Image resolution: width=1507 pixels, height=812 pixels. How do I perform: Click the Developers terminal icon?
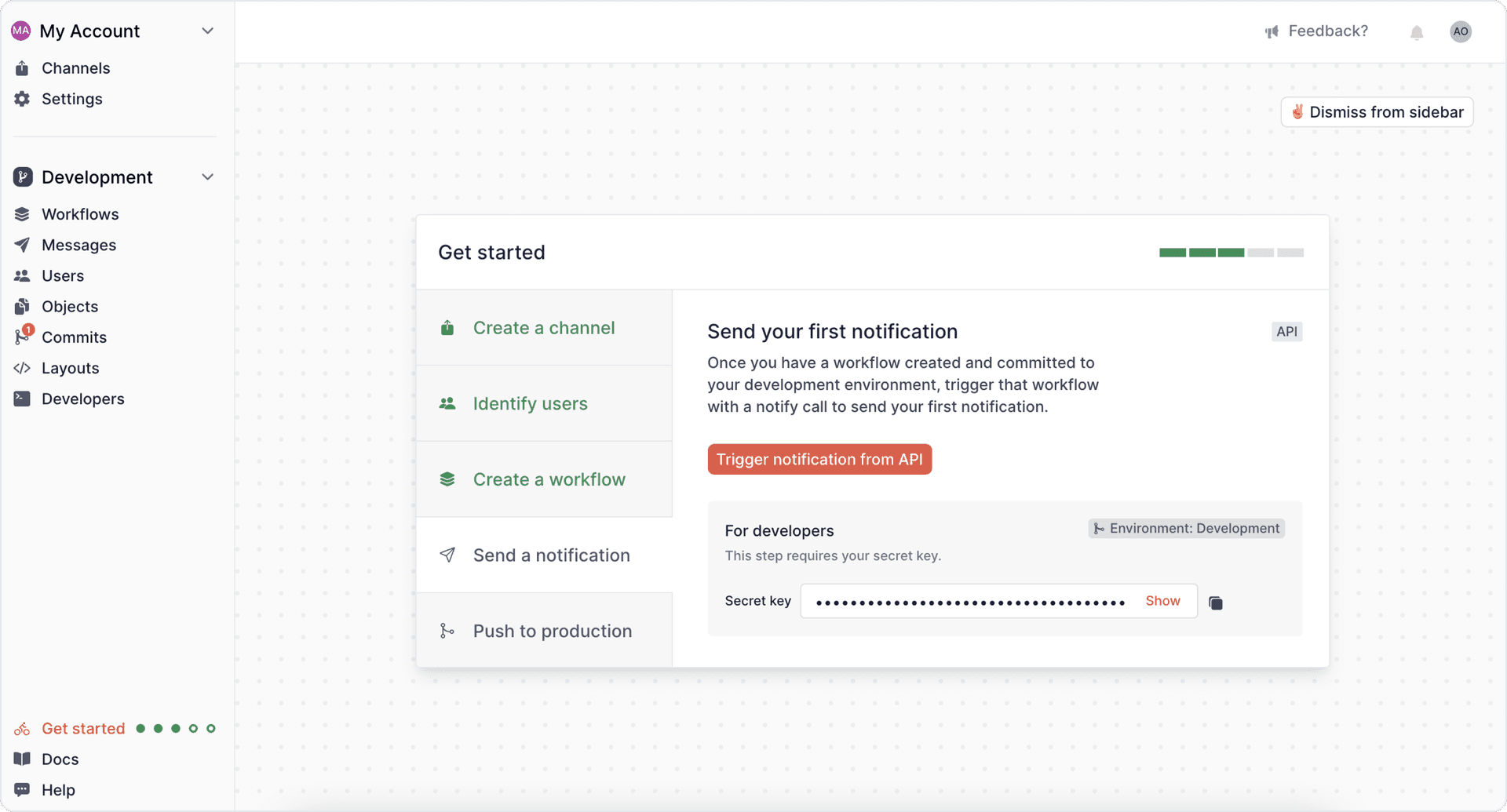coord(22,399)
